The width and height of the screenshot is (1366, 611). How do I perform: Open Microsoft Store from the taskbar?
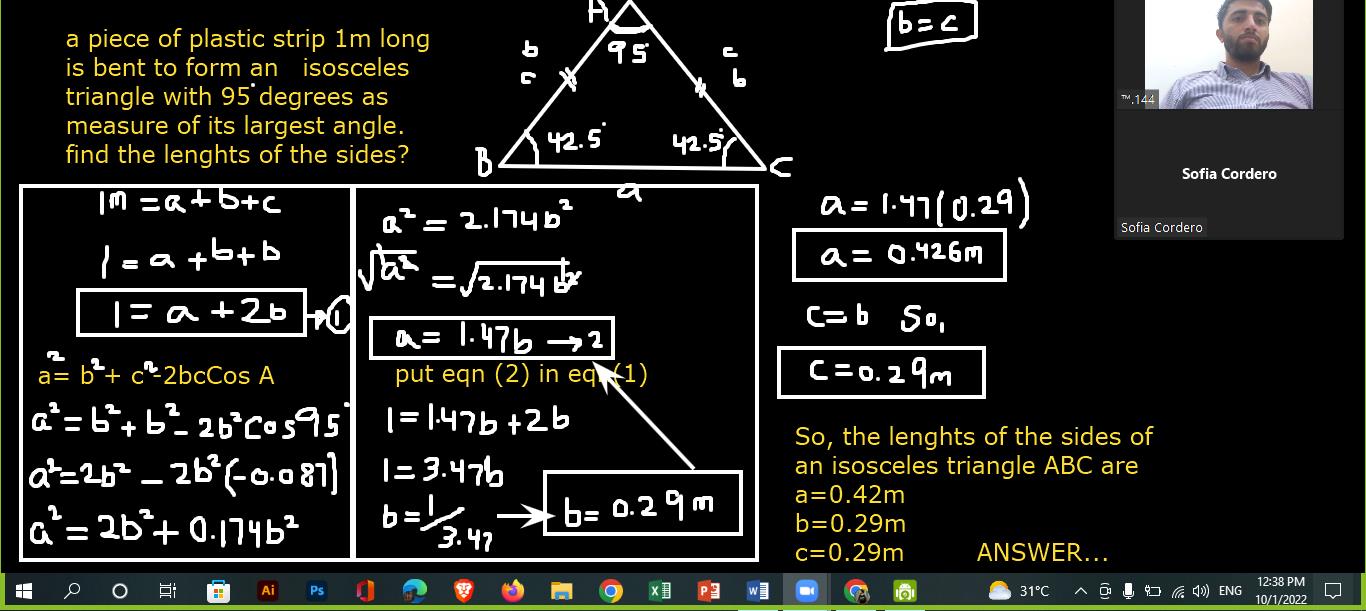click(x=218, y=591)
